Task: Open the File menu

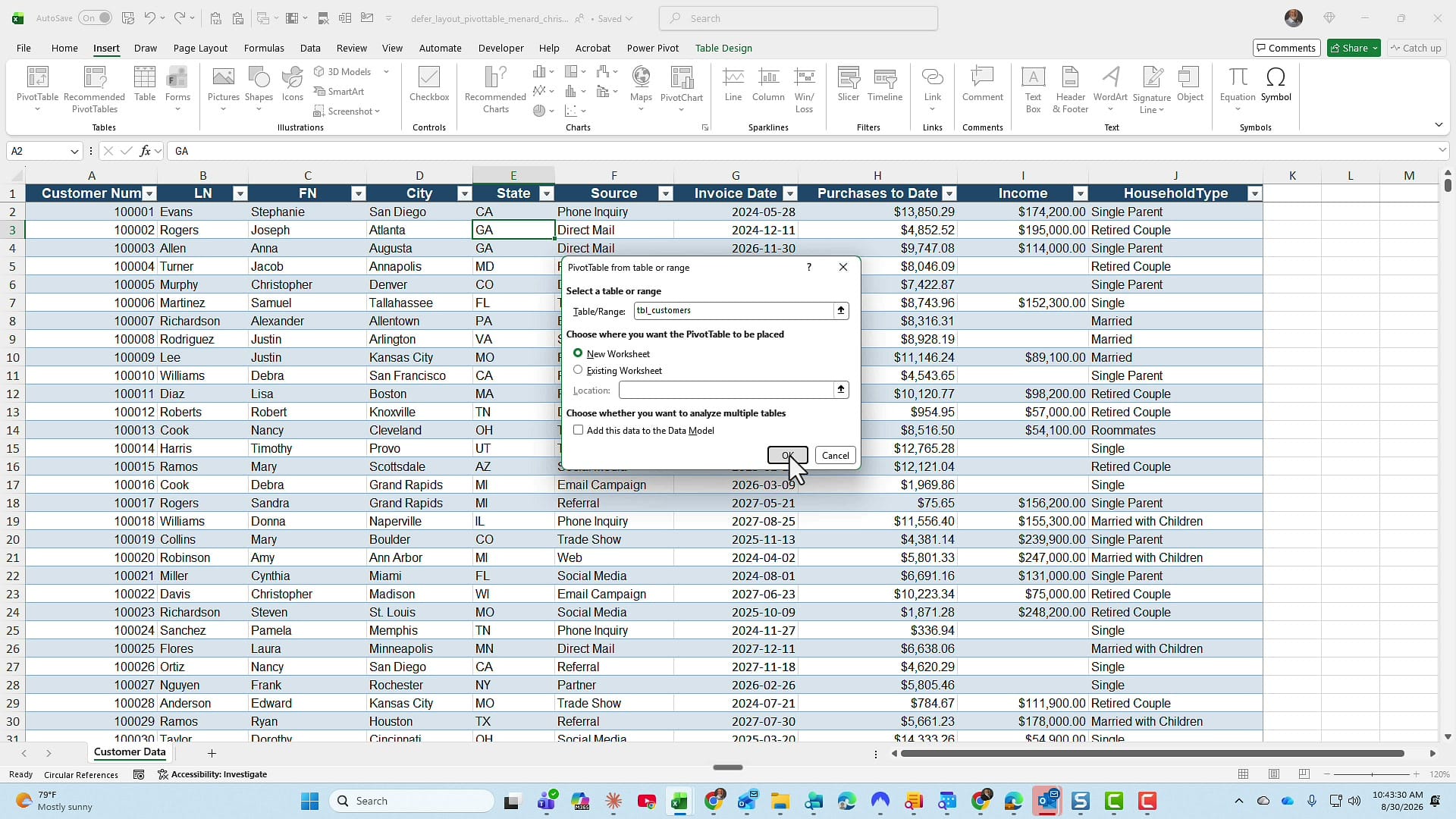Action: pos(24,48)
